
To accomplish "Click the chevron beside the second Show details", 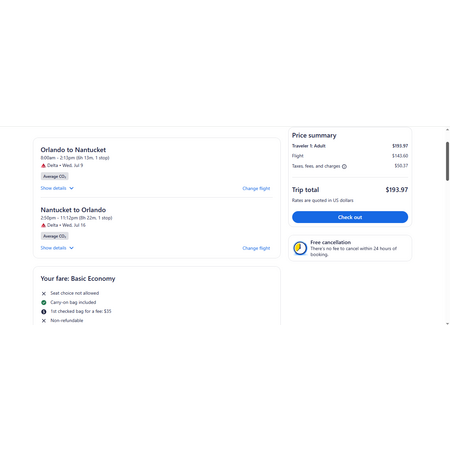I will 71,248.
